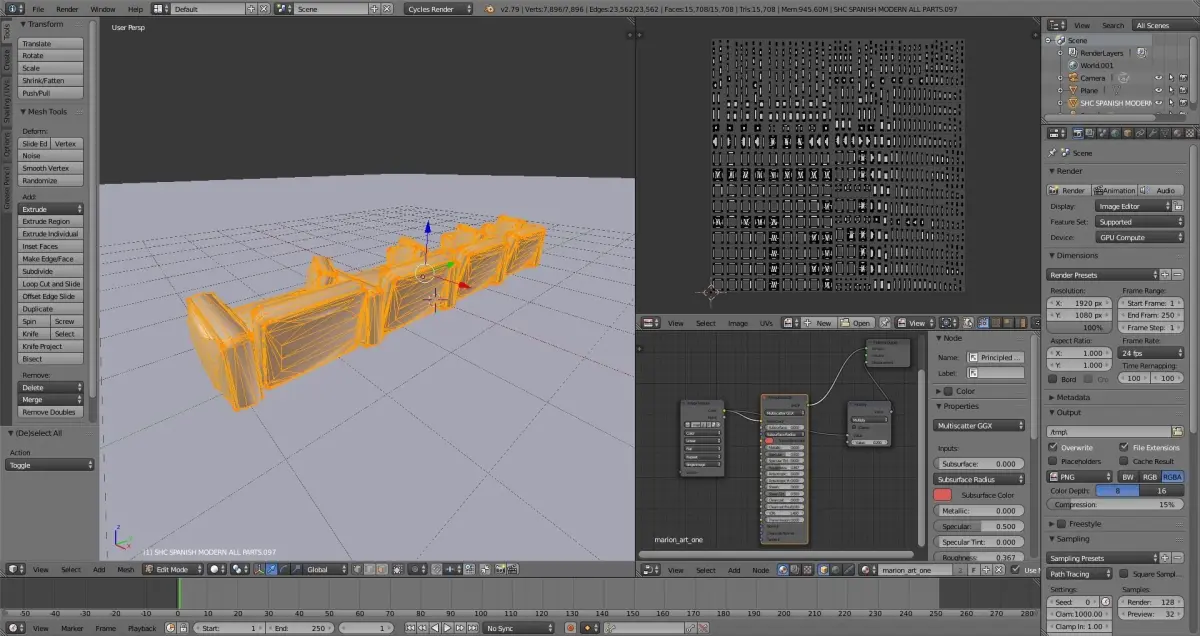Jump to last frame in playback controls
This screenshot has height=636, width=1200.
(472, 628)
